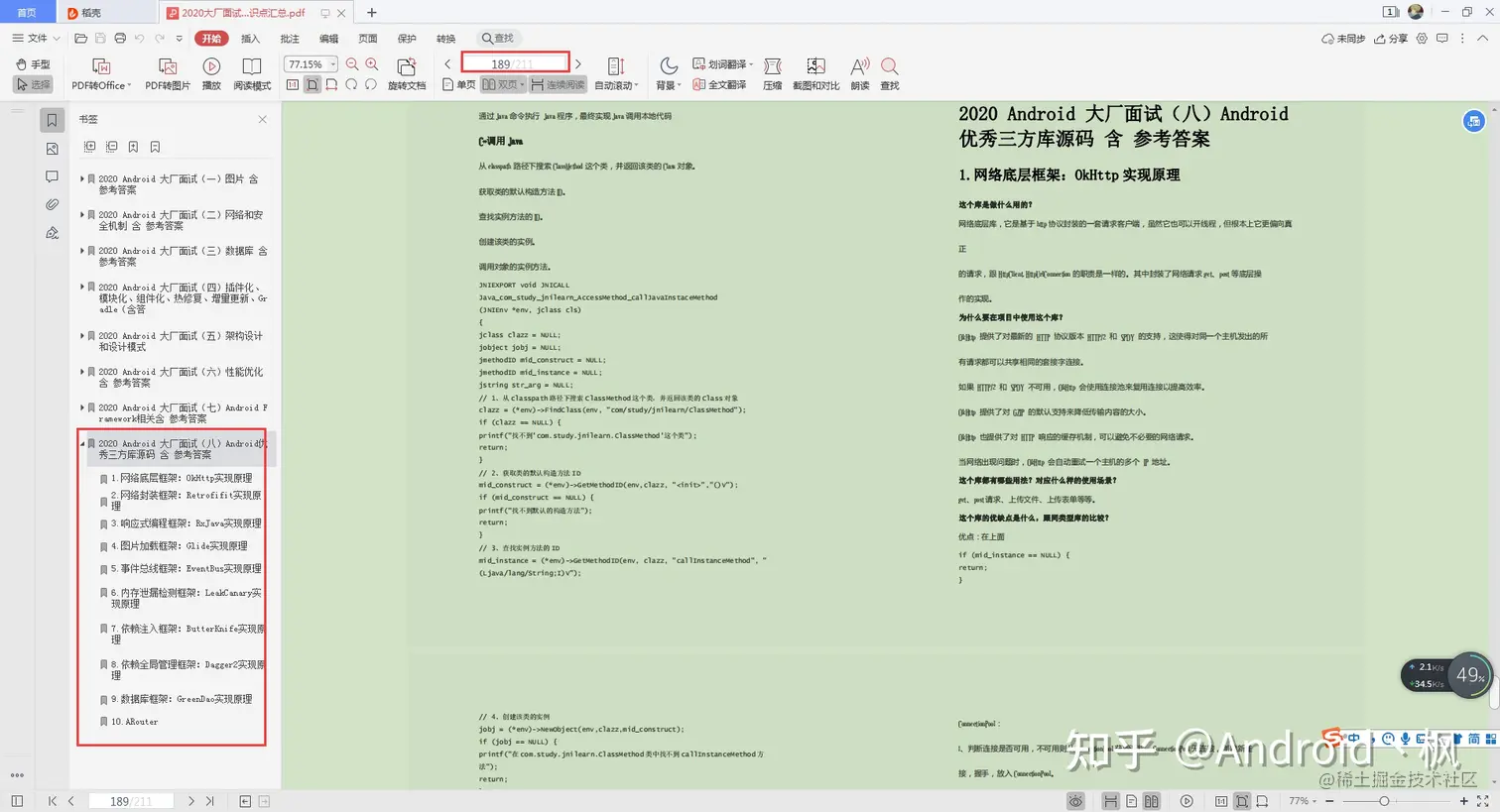Click the print icon in quick toolbar

coord(120,39)
